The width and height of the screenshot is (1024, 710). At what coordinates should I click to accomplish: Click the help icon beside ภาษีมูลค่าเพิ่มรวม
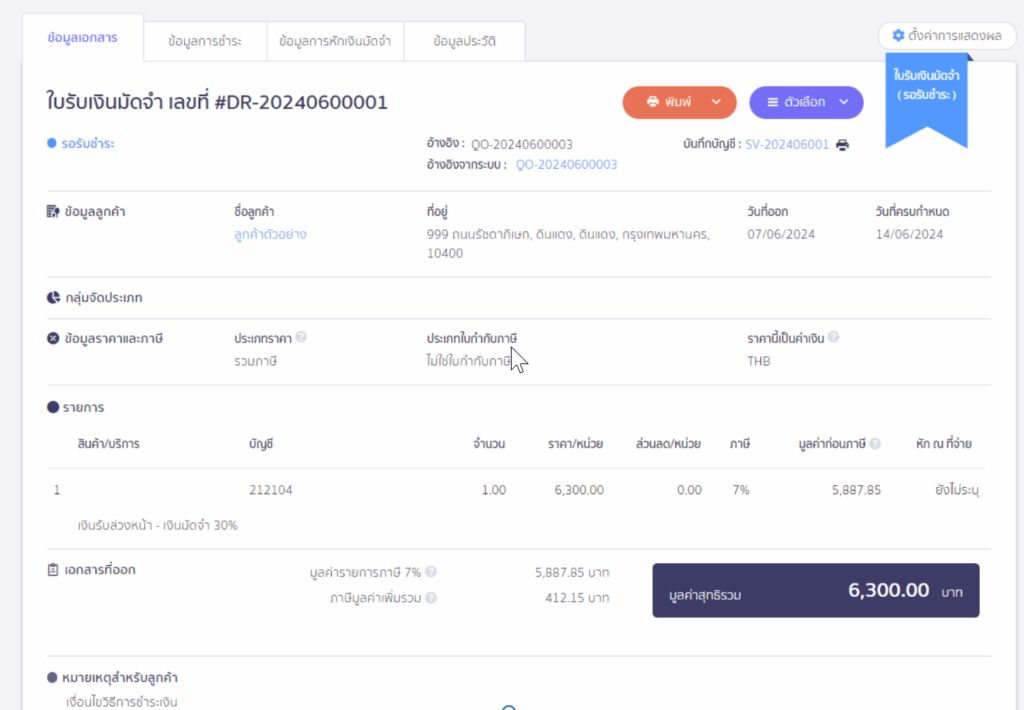tap(431, 597)
